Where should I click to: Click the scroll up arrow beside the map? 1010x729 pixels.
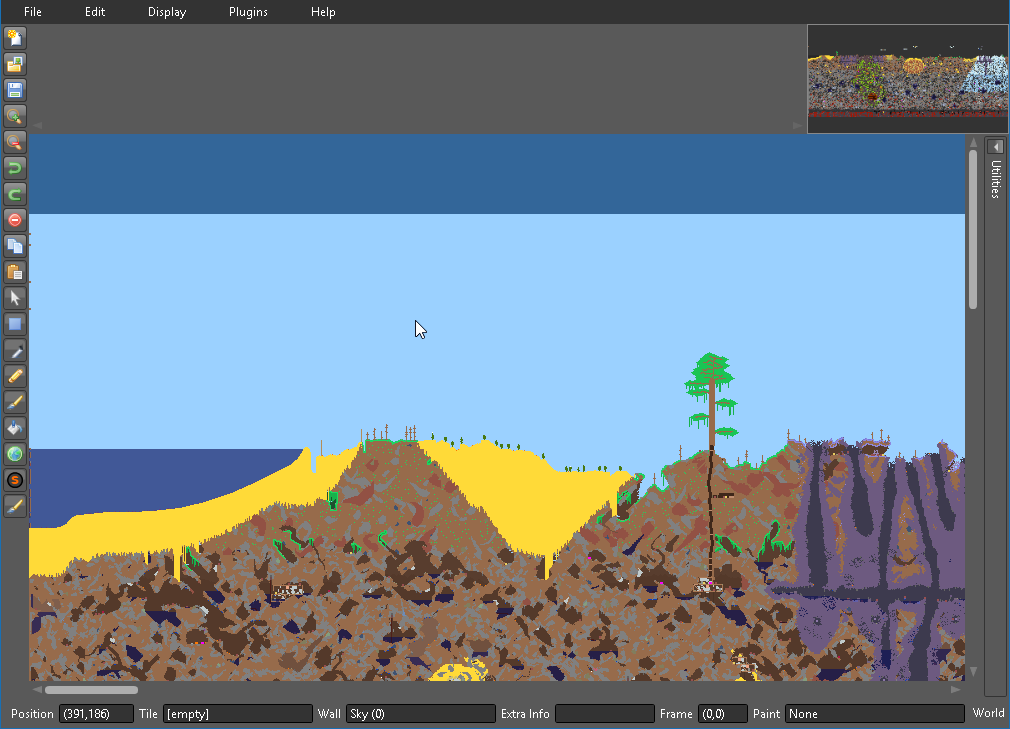(x=973, y=142)
